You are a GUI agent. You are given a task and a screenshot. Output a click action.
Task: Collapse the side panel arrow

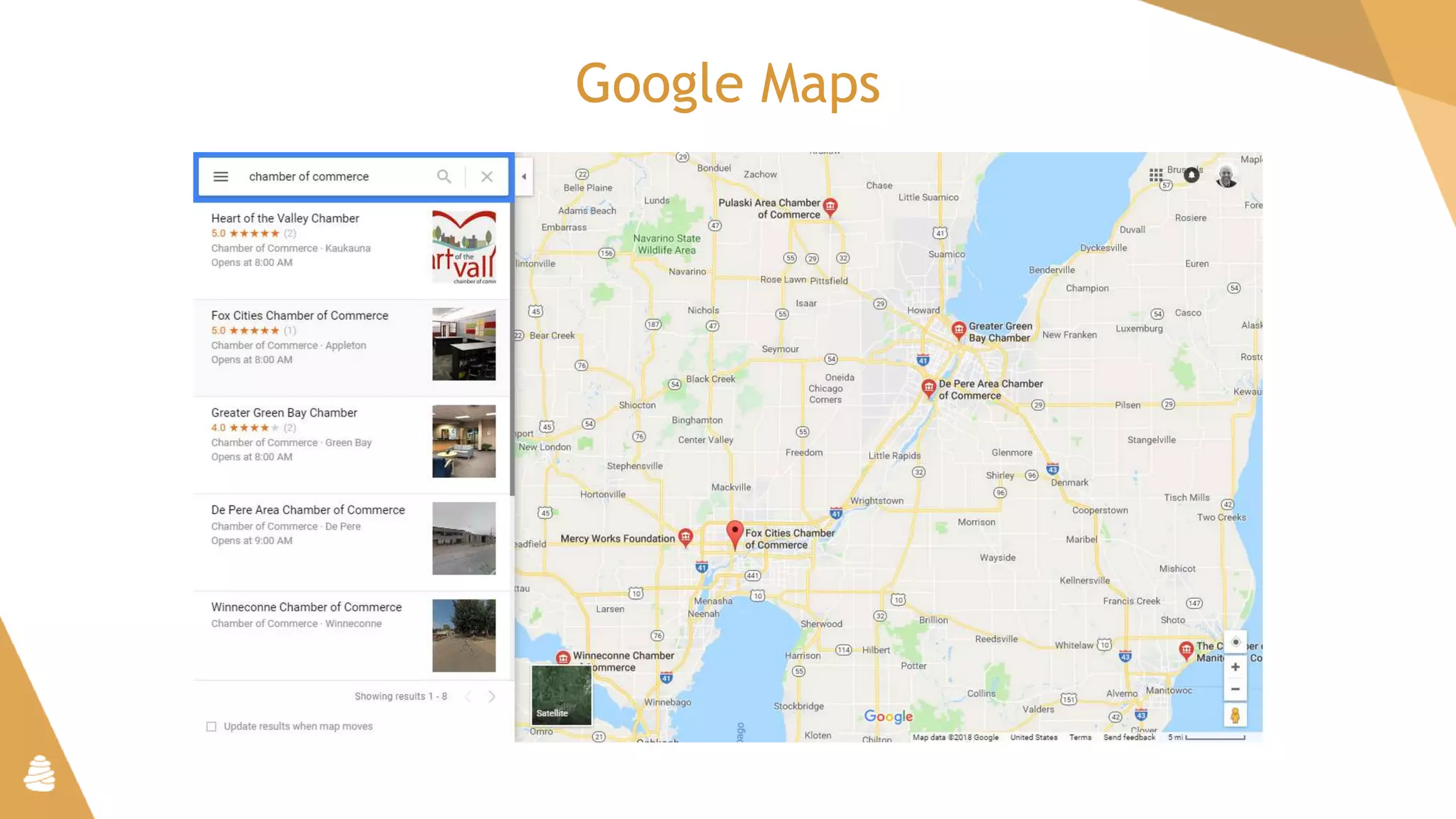pos(524,176)
